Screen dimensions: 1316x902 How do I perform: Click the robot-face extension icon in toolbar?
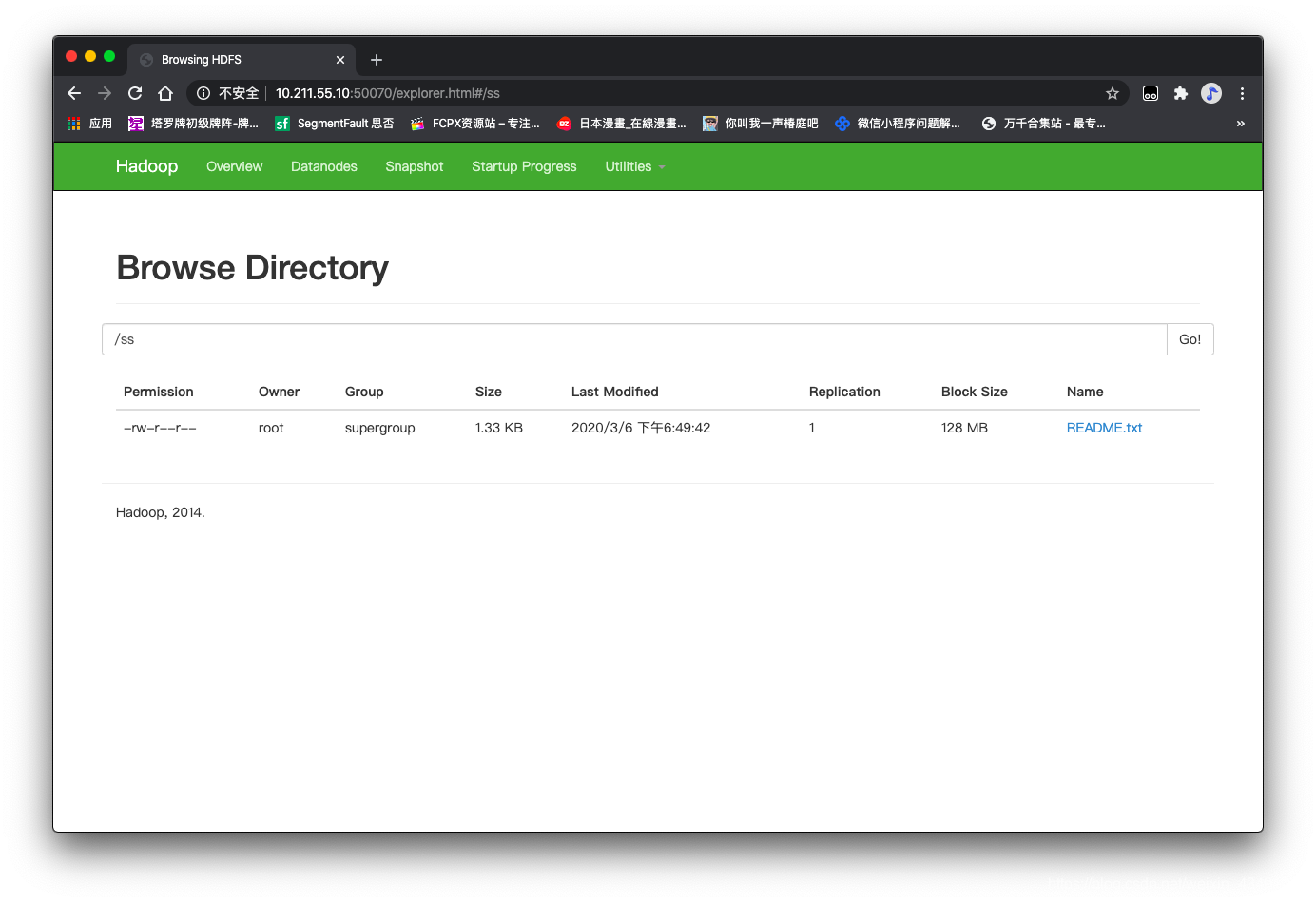coord(1151,93)
